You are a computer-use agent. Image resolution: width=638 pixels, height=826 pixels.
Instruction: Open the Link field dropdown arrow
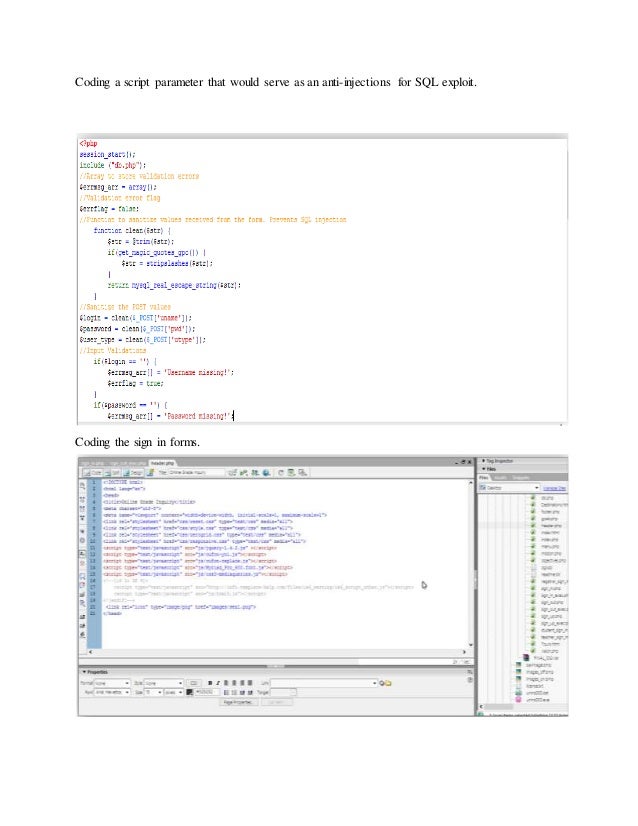click(375, 683)
